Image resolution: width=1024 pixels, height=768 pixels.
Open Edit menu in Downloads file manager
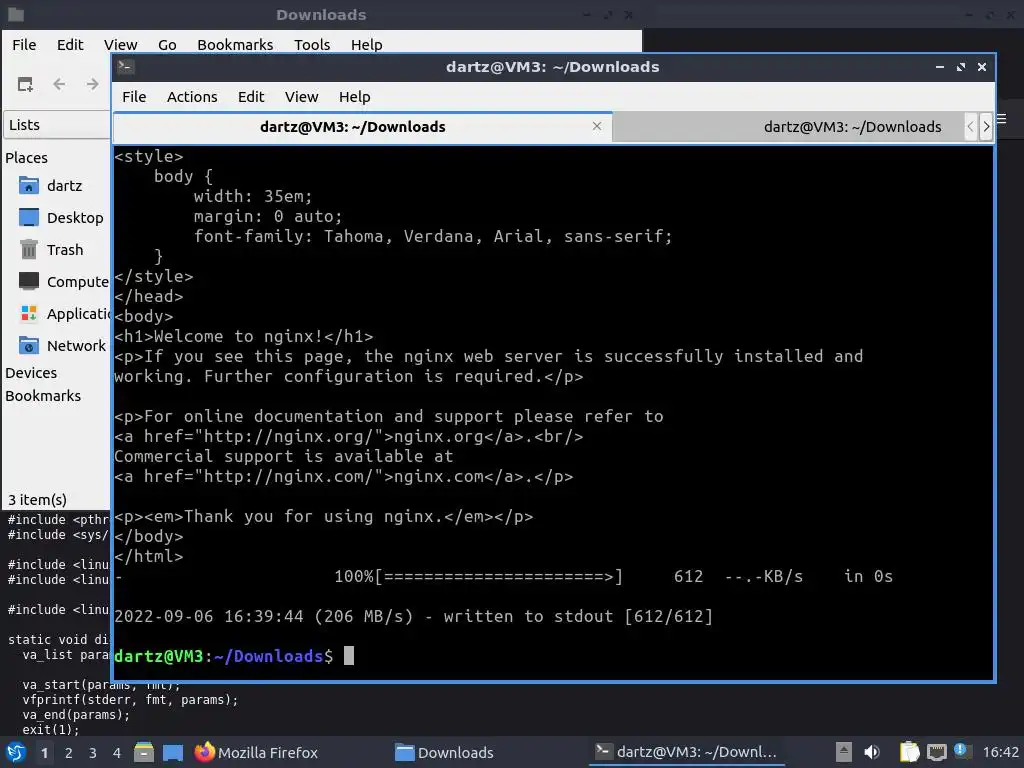[70, 44]
